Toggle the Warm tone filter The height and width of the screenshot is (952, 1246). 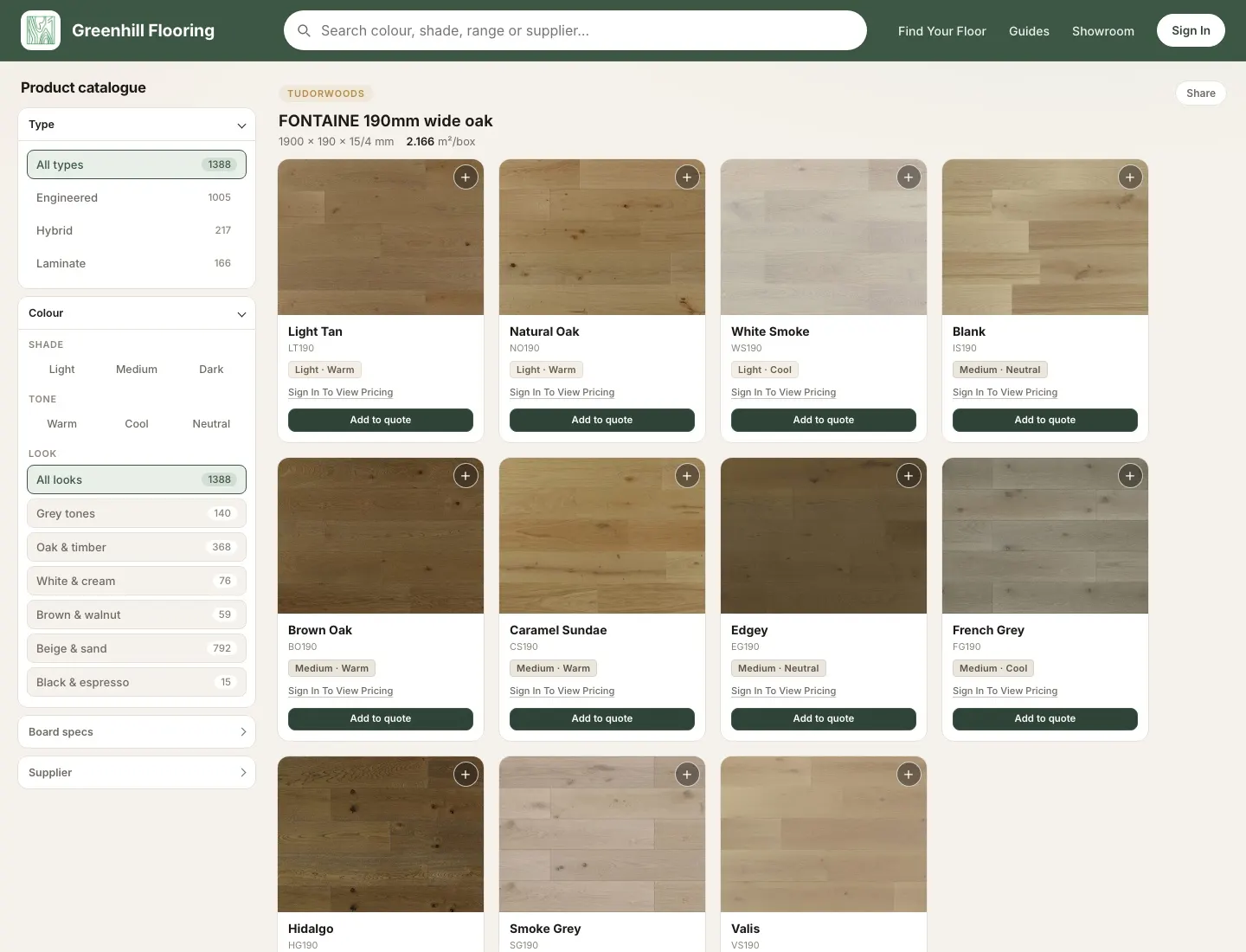click(x=62, y=424)
